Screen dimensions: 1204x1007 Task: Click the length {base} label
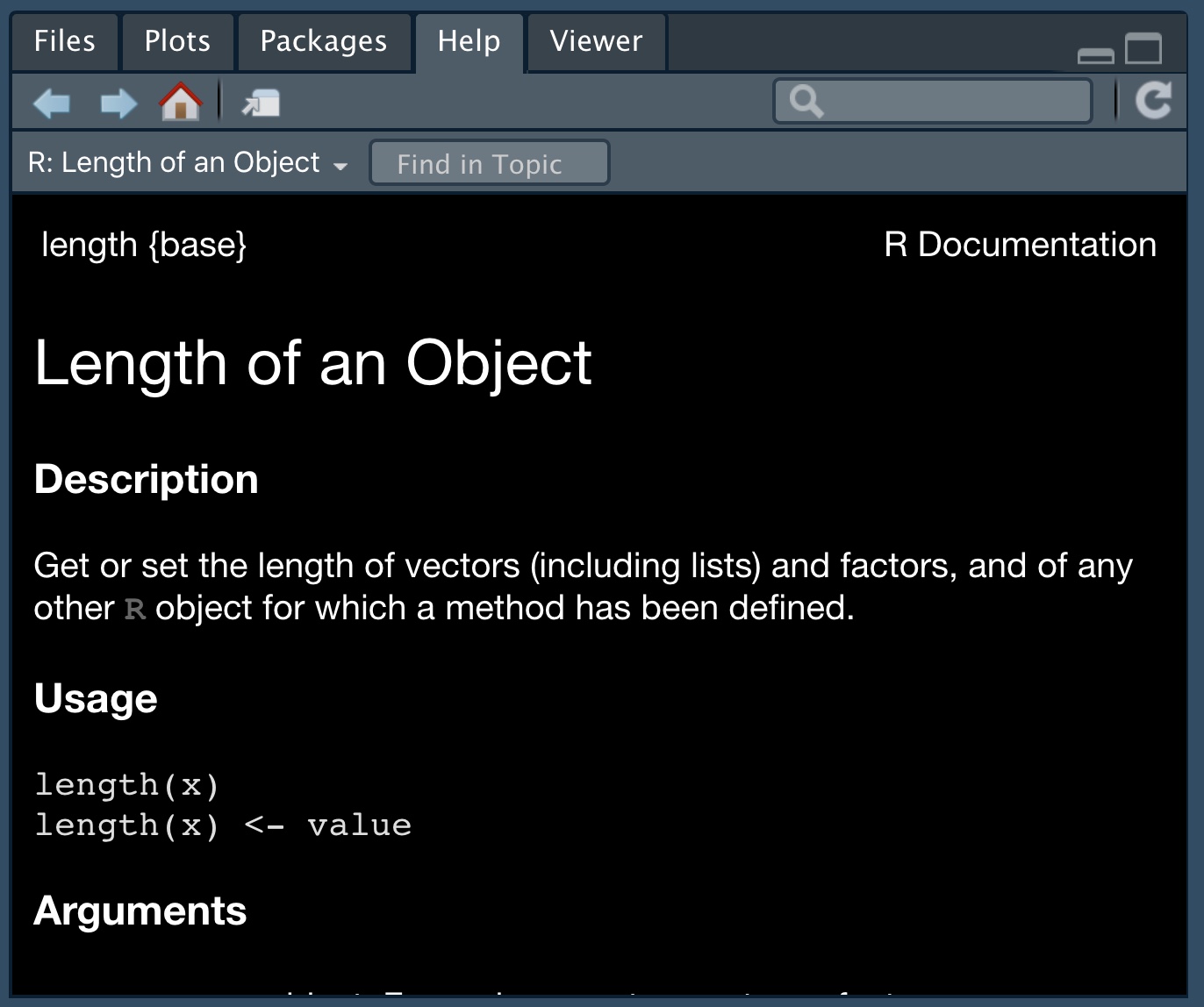pyautogui.click(x=145, y=246)
